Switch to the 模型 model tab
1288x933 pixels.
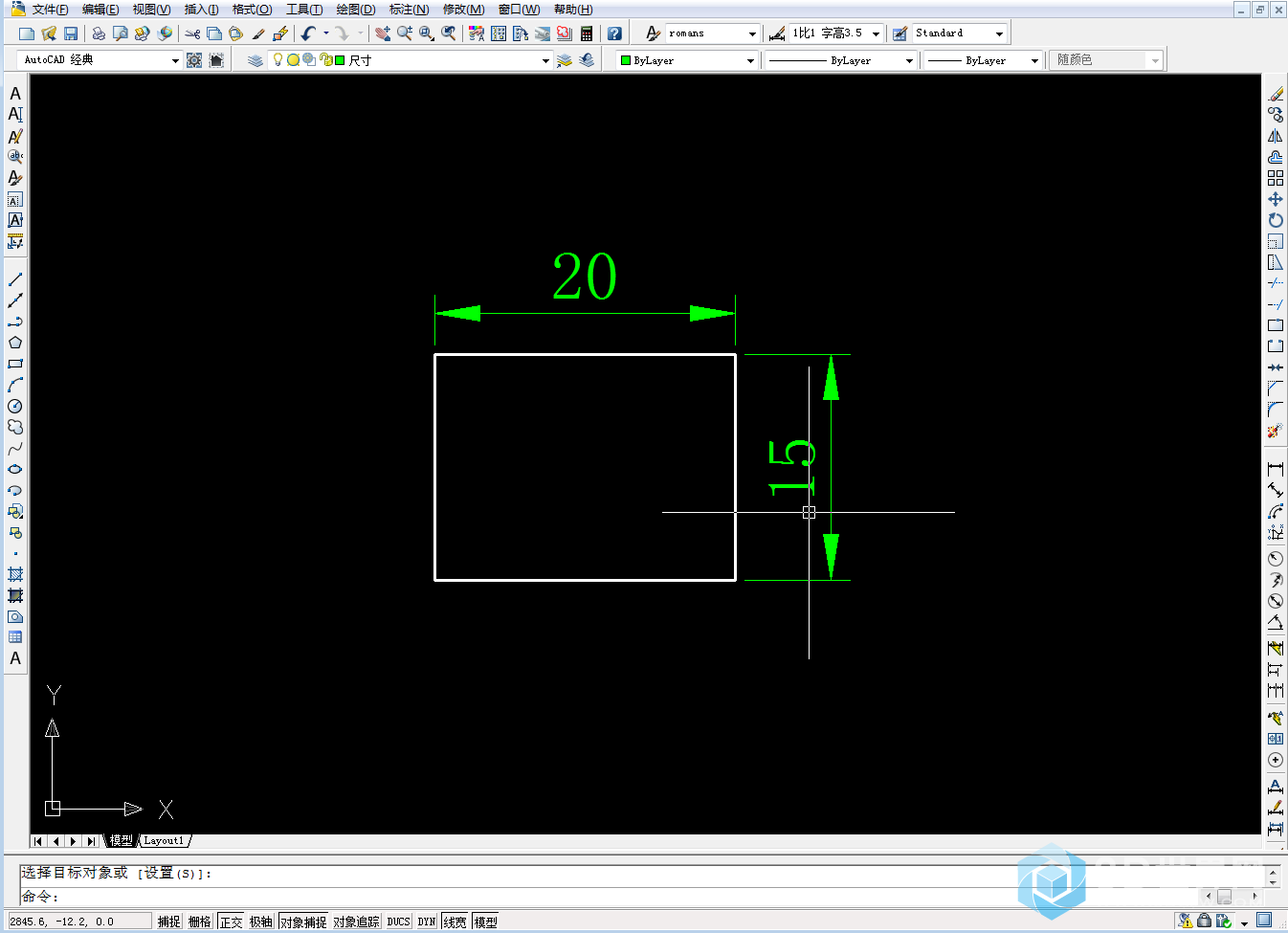[122, 841]
